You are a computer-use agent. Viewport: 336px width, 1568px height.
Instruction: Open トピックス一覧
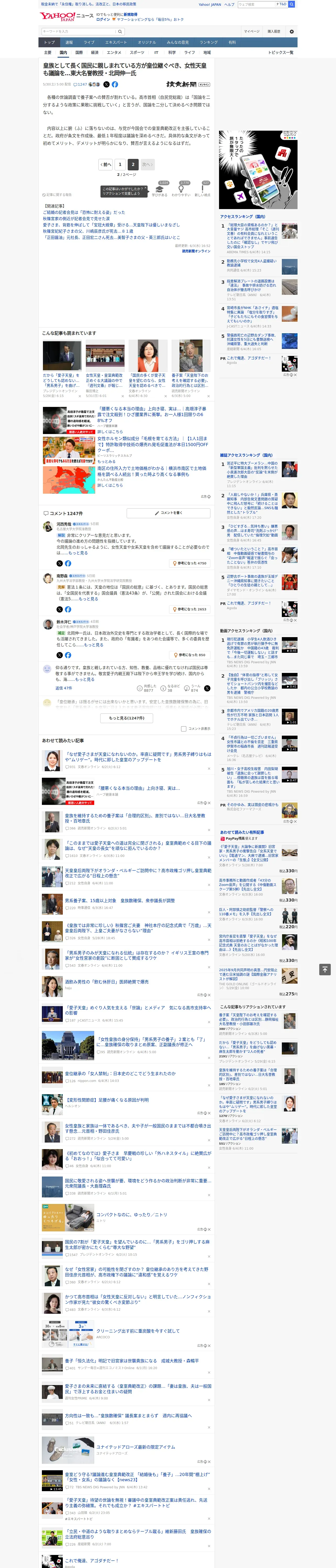[281, 53]
